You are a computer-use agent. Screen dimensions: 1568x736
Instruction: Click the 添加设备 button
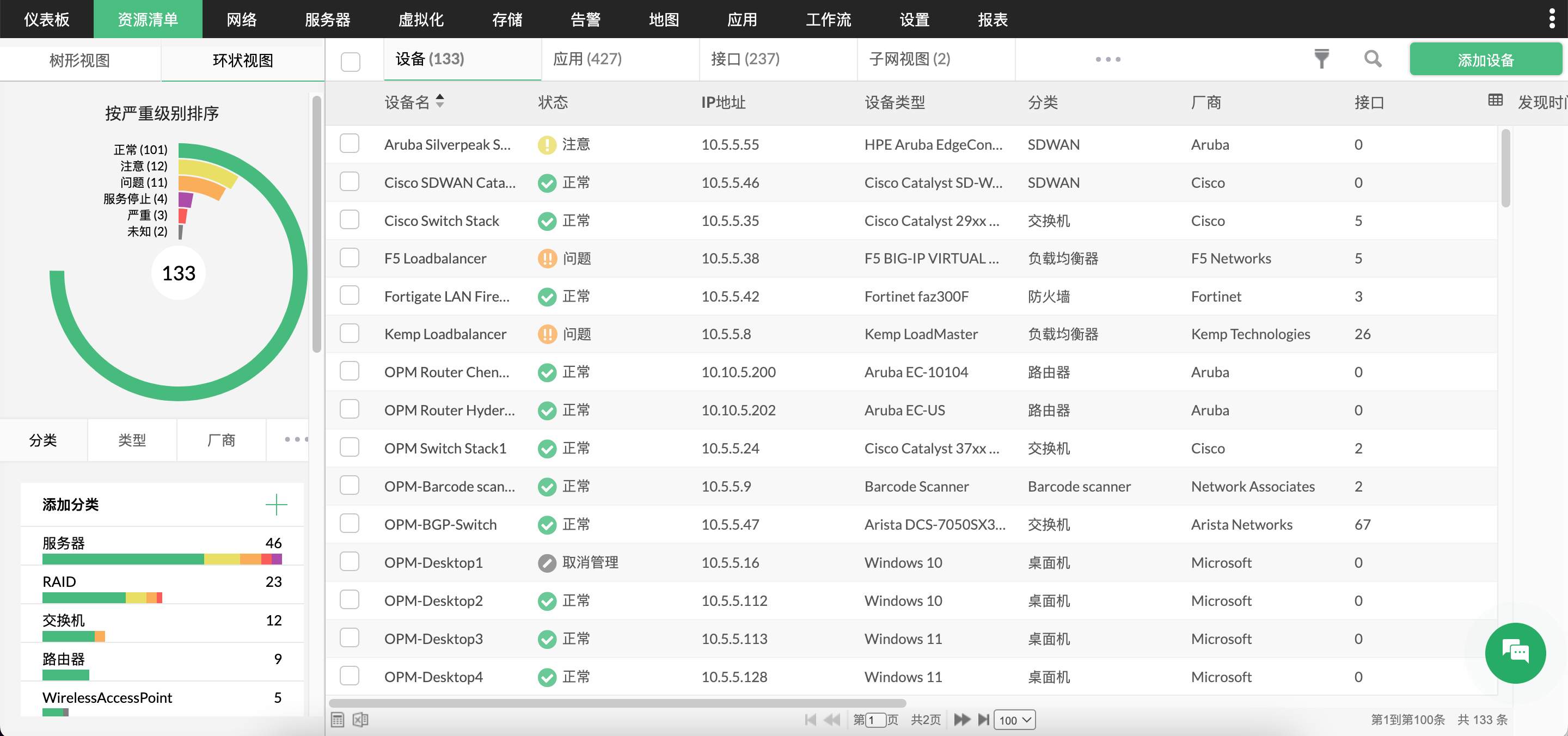pos(1486,59)
